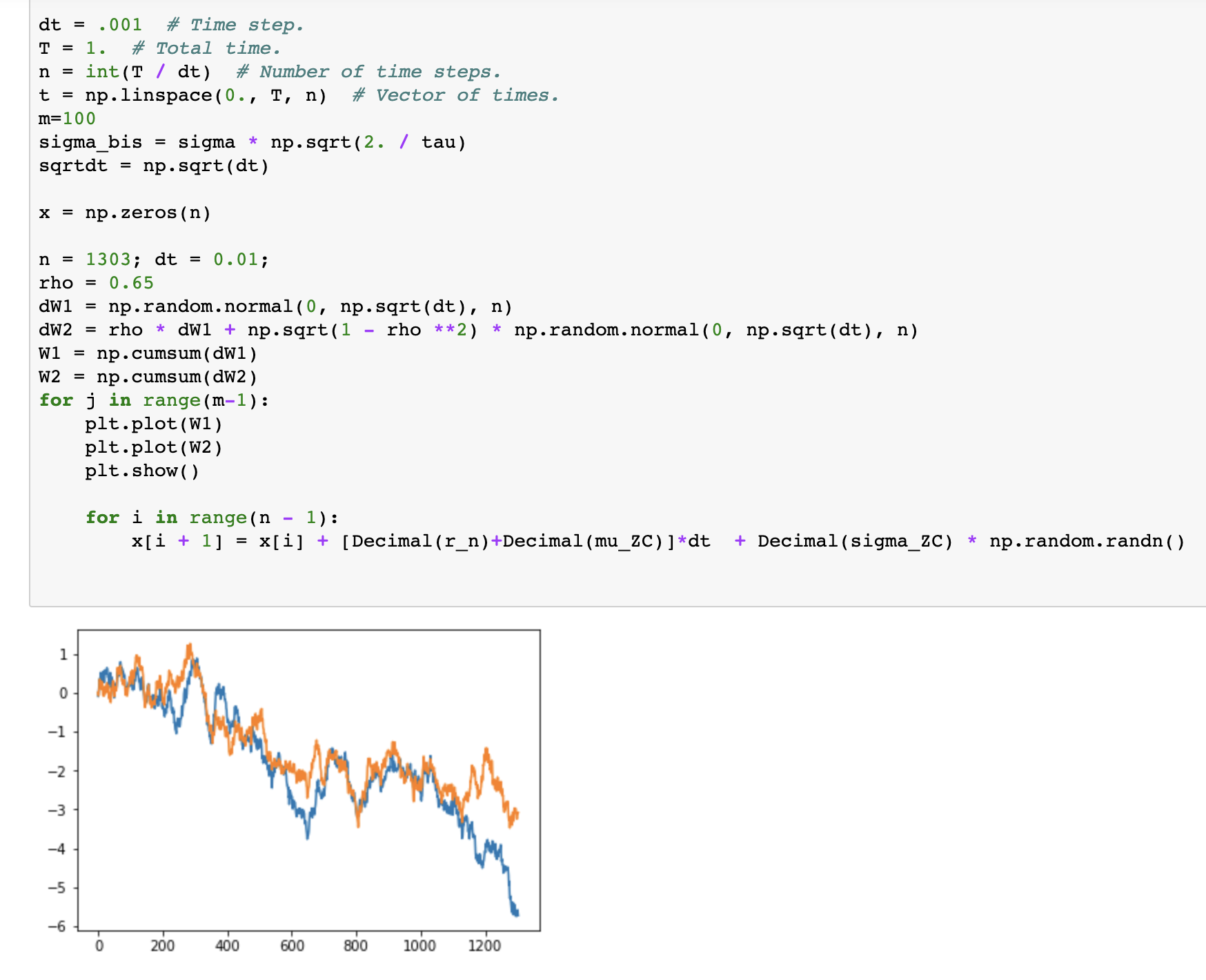The image size is (1206, 980).
Task: Click the line 'T = 1. # Total time.'
Action: point(159,48)
